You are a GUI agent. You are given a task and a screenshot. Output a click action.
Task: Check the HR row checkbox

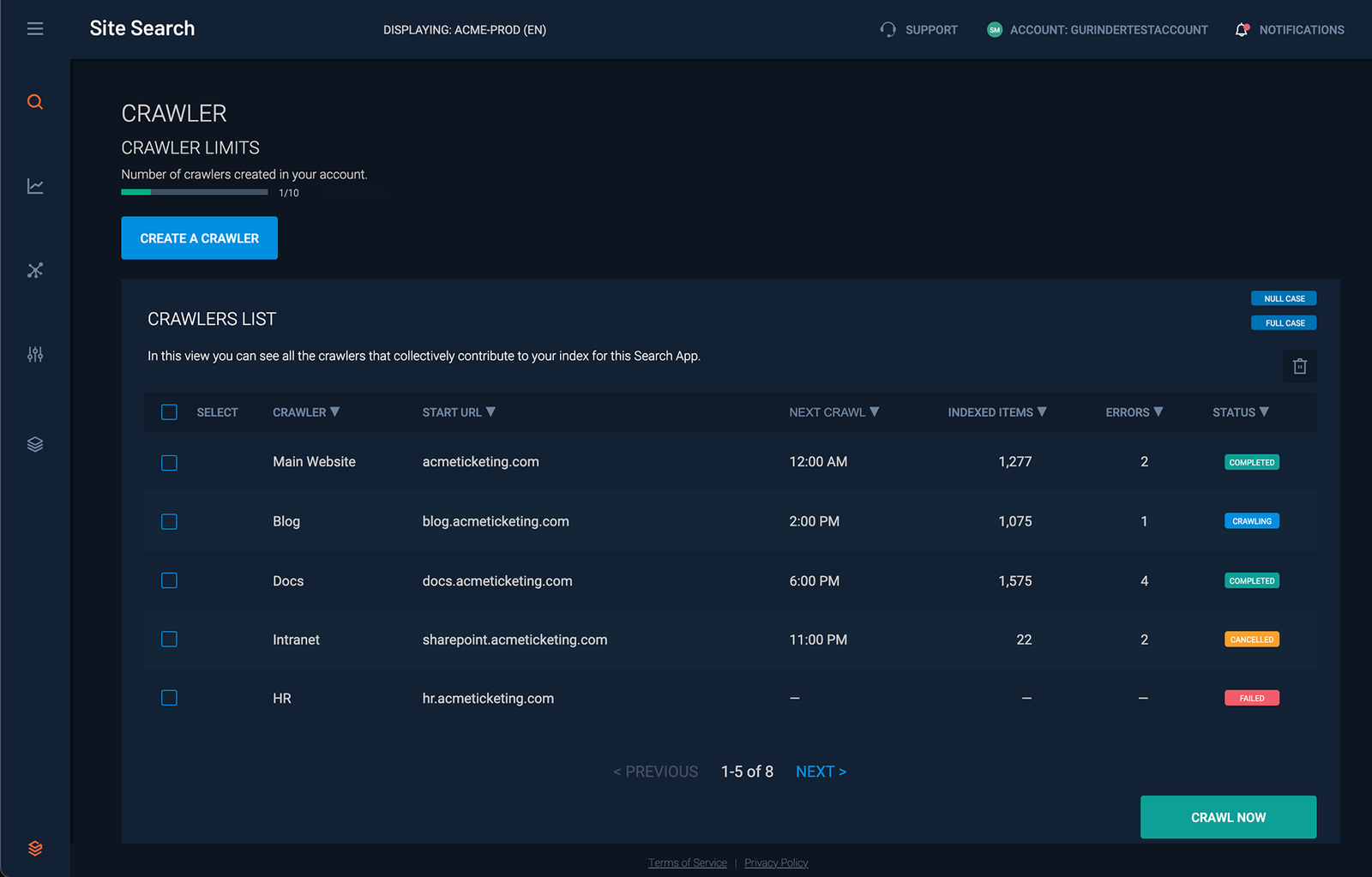(x=169, y=698)
